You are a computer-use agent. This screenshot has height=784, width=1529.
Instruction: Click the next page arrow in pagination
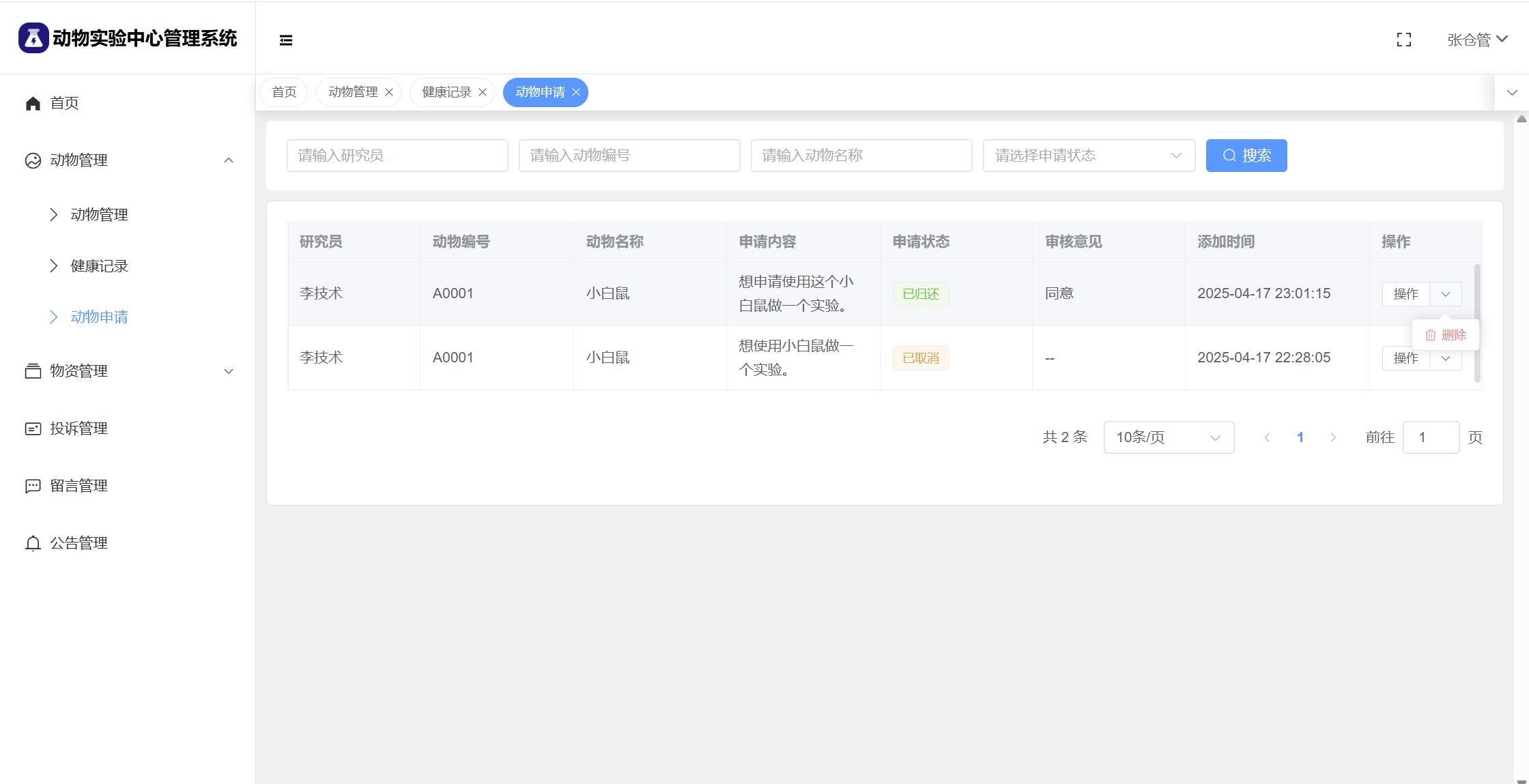(x=1333, y=437)
